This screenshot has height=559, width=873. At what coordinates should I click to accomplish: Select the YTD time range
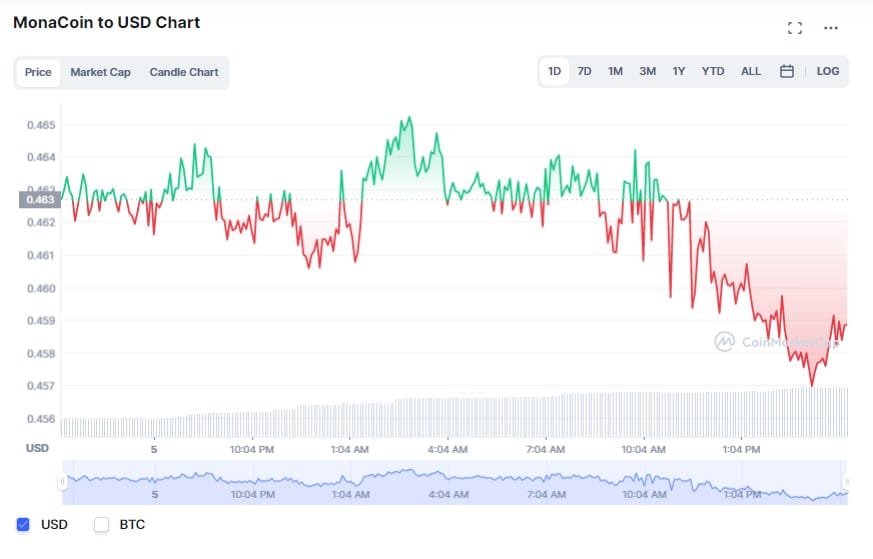coord(713,71)
